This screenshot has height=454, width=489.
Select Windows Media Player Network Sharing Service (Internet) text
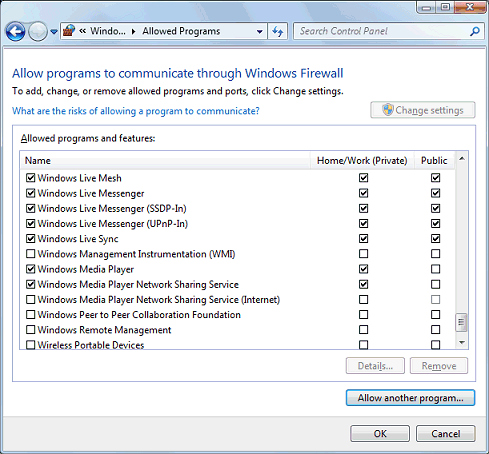[x=159, y=300]
